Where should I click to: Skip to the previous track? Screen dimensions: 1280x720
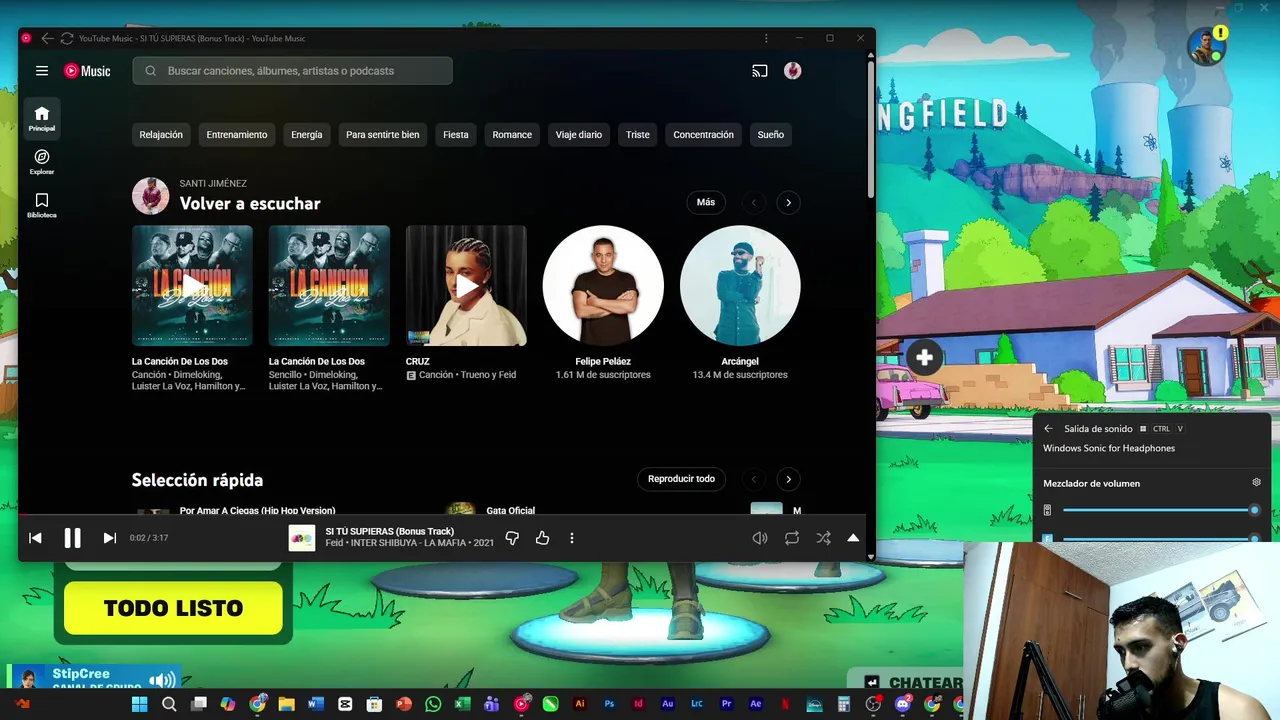click(x=35, y=538)
